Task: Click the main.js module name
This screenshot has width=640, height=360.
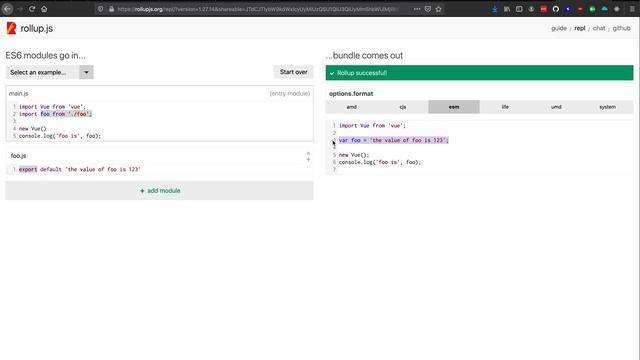Action: click(19, 93)
